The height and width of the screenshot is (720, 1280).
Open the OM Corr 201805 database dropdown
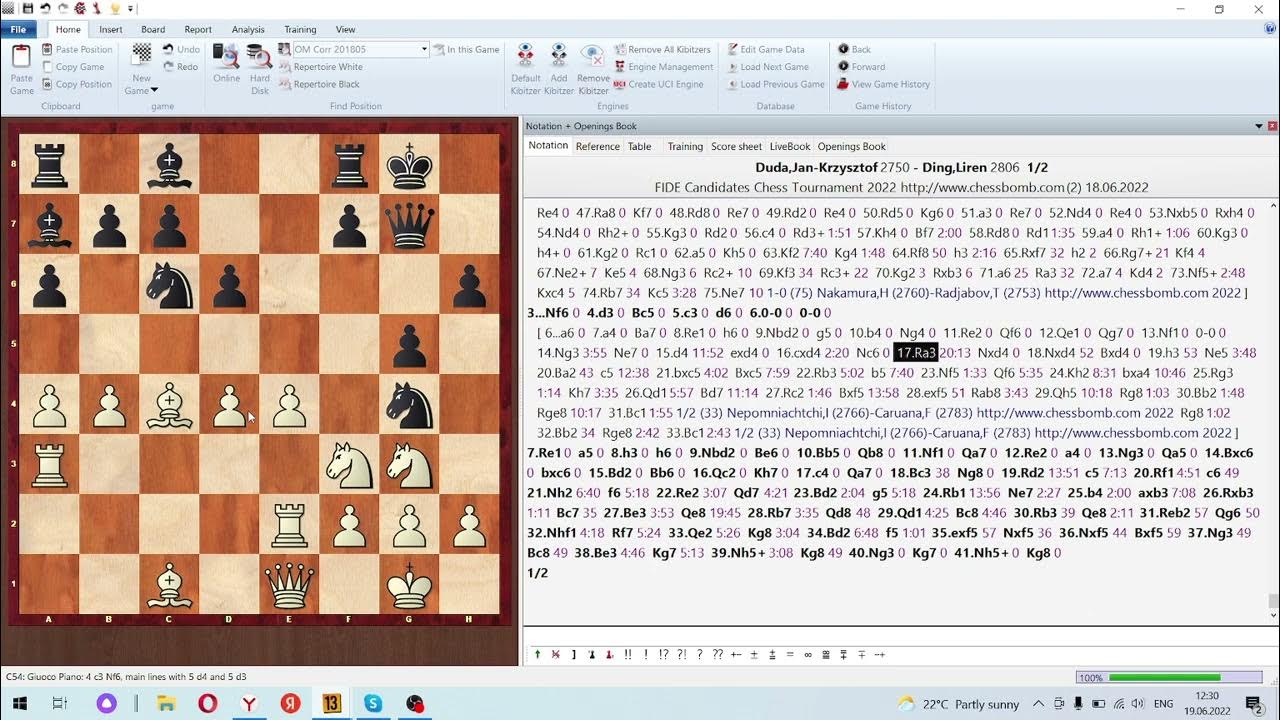[x=424, y=49]
